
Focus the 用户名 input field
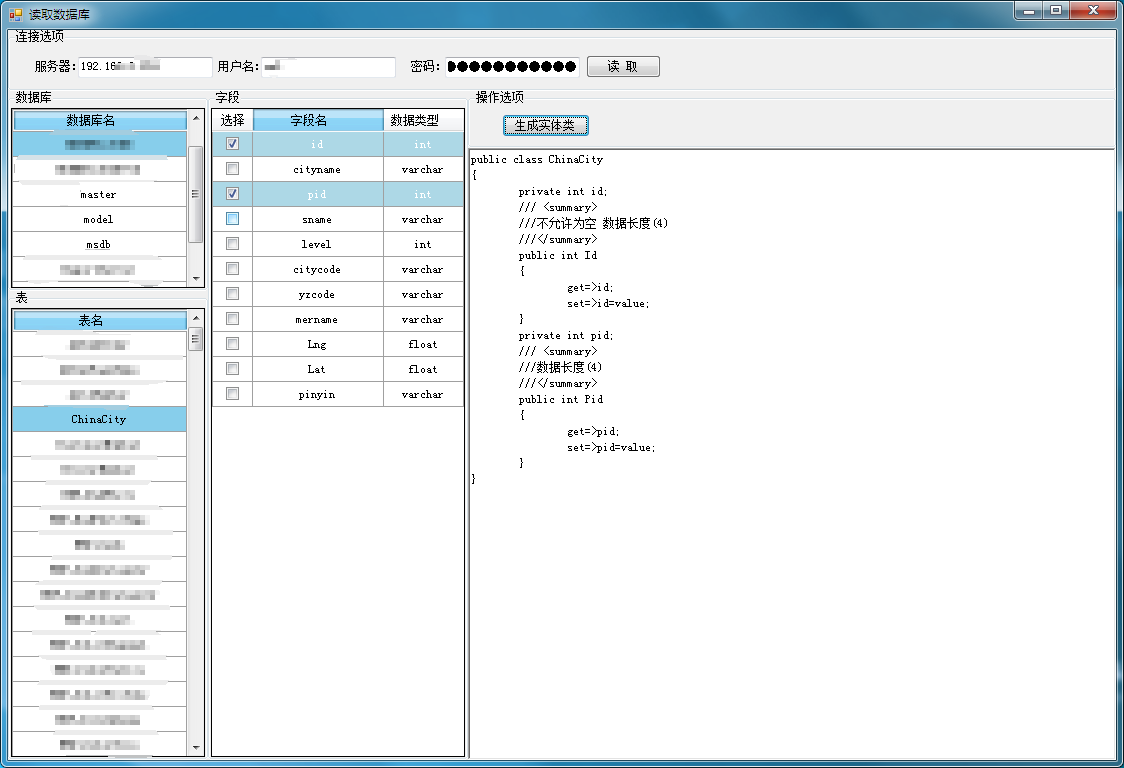[x=328, y=67]
